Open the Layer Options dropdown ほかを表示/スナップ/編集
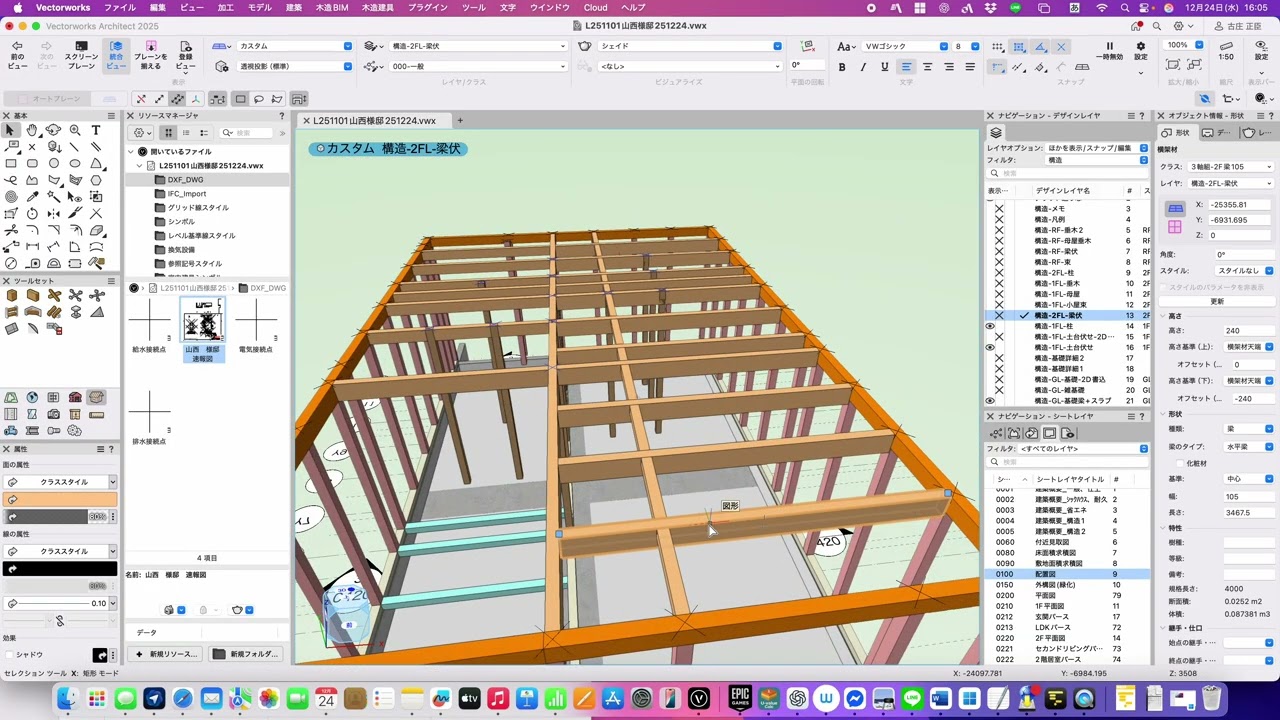1280x720 pixels. 1097,147
